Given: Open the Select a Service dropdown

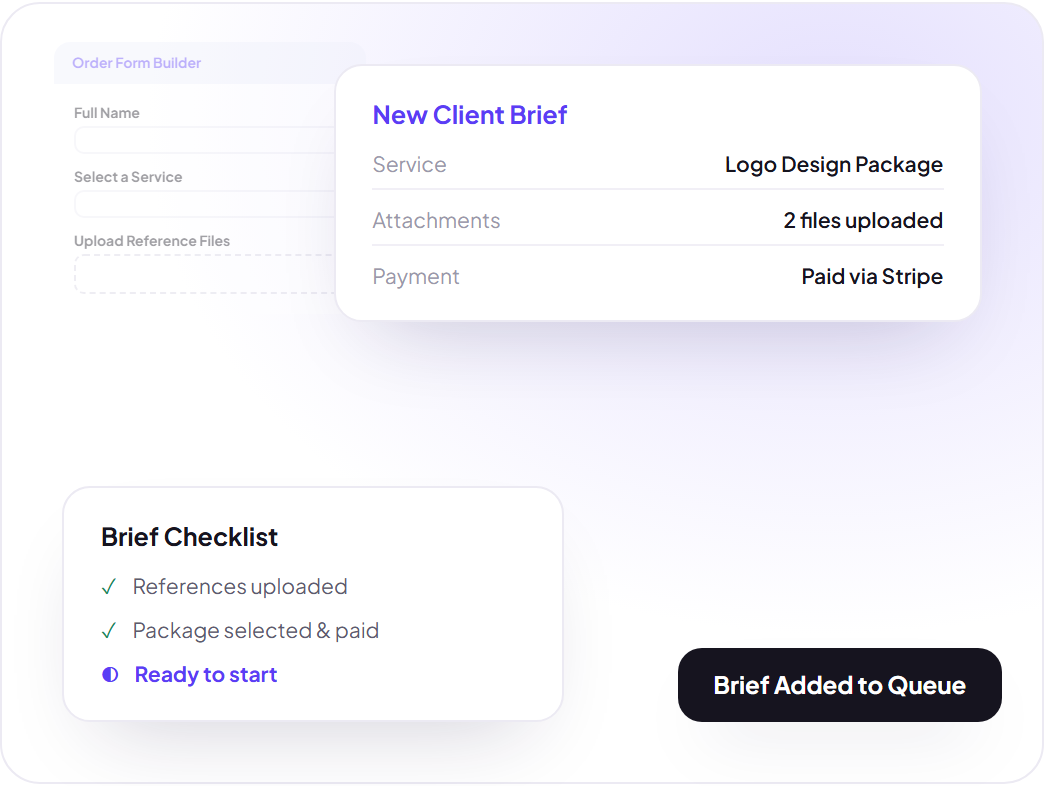Looking at the screenshot, I should 205,204.
